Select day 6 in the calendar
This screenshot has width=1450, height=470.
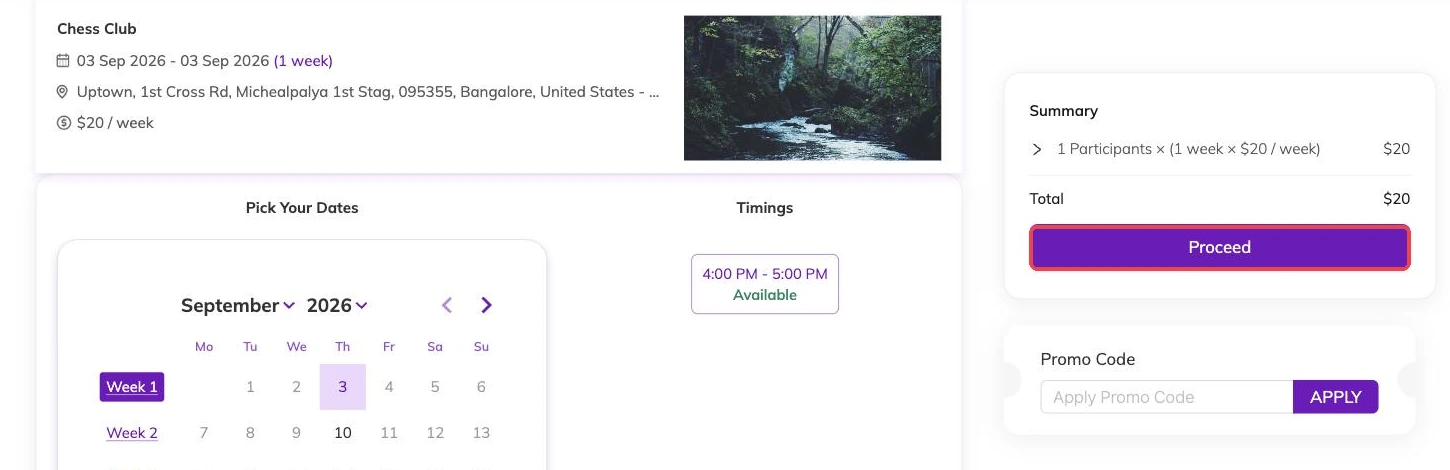pos(481,387)
